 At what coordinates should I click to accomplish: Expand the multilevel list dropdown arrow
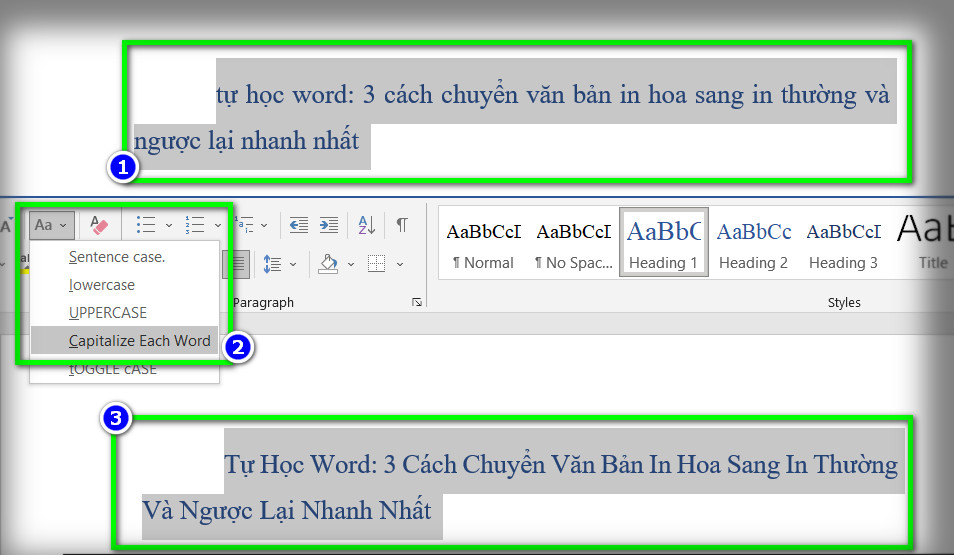tap(264, 225)
